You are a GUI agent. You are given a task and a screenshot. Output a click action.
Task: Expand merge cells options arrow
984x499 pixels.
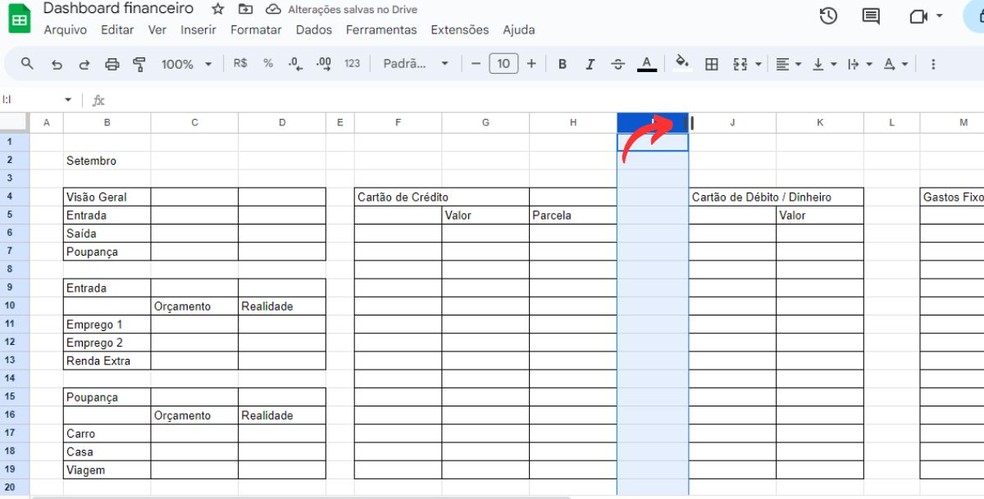pos(759,64)
